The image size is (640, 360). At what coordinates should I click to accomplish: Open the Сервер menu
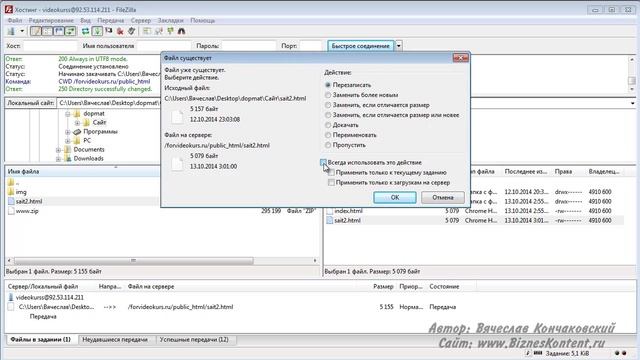pos(140,20)
